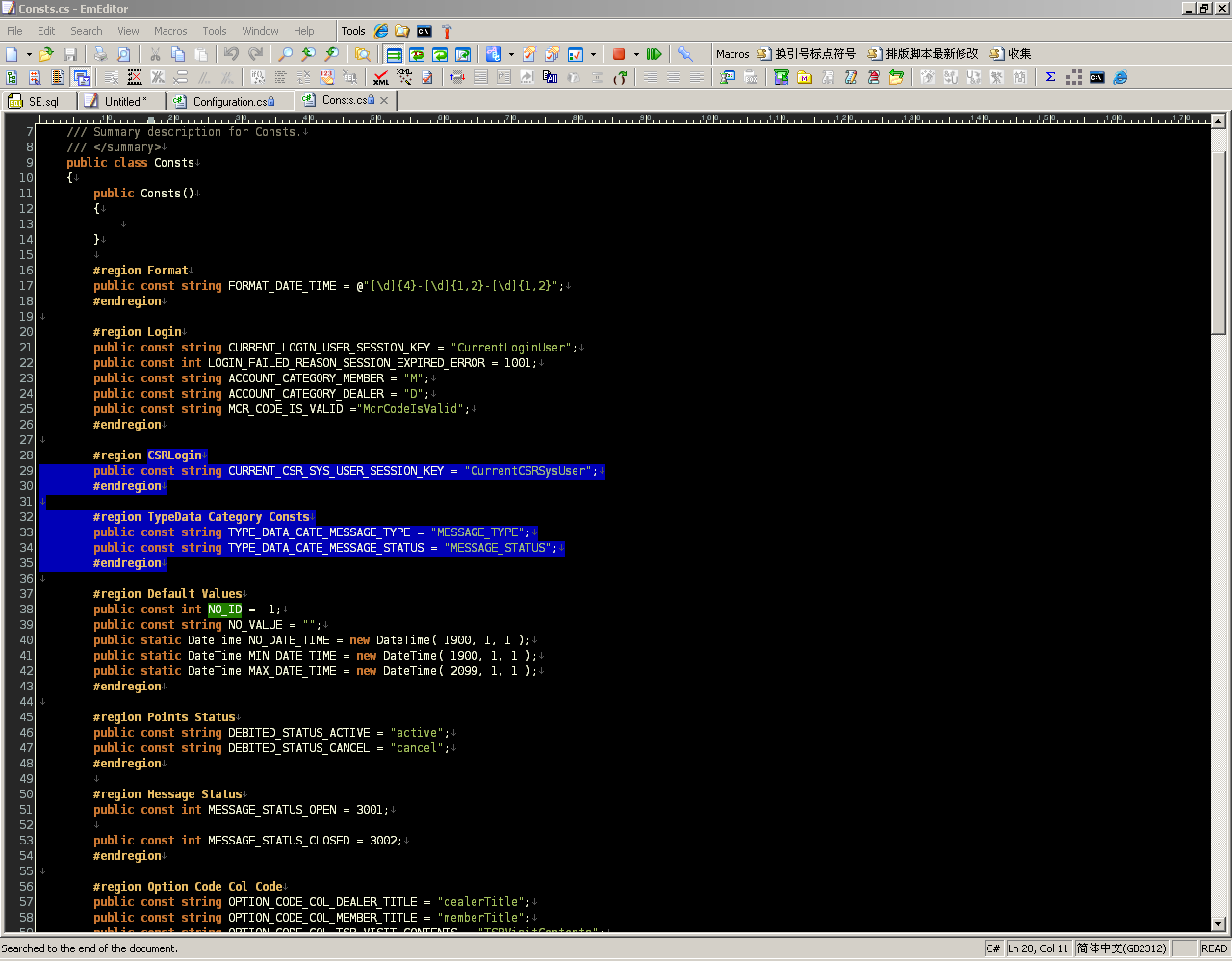This screenshot has width=1232, height=961.
Task: Expand the record macro dropdown arrow
Action: (636, 54)
